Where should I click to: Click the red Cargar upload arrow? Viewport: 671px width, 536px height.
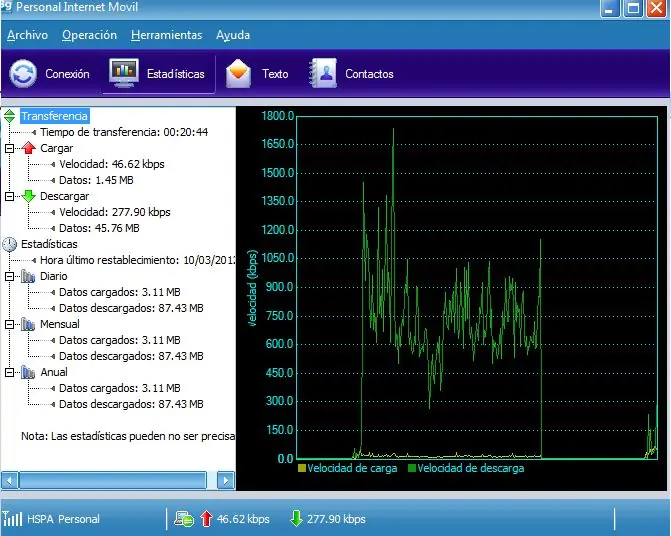(x=29, y=148)
